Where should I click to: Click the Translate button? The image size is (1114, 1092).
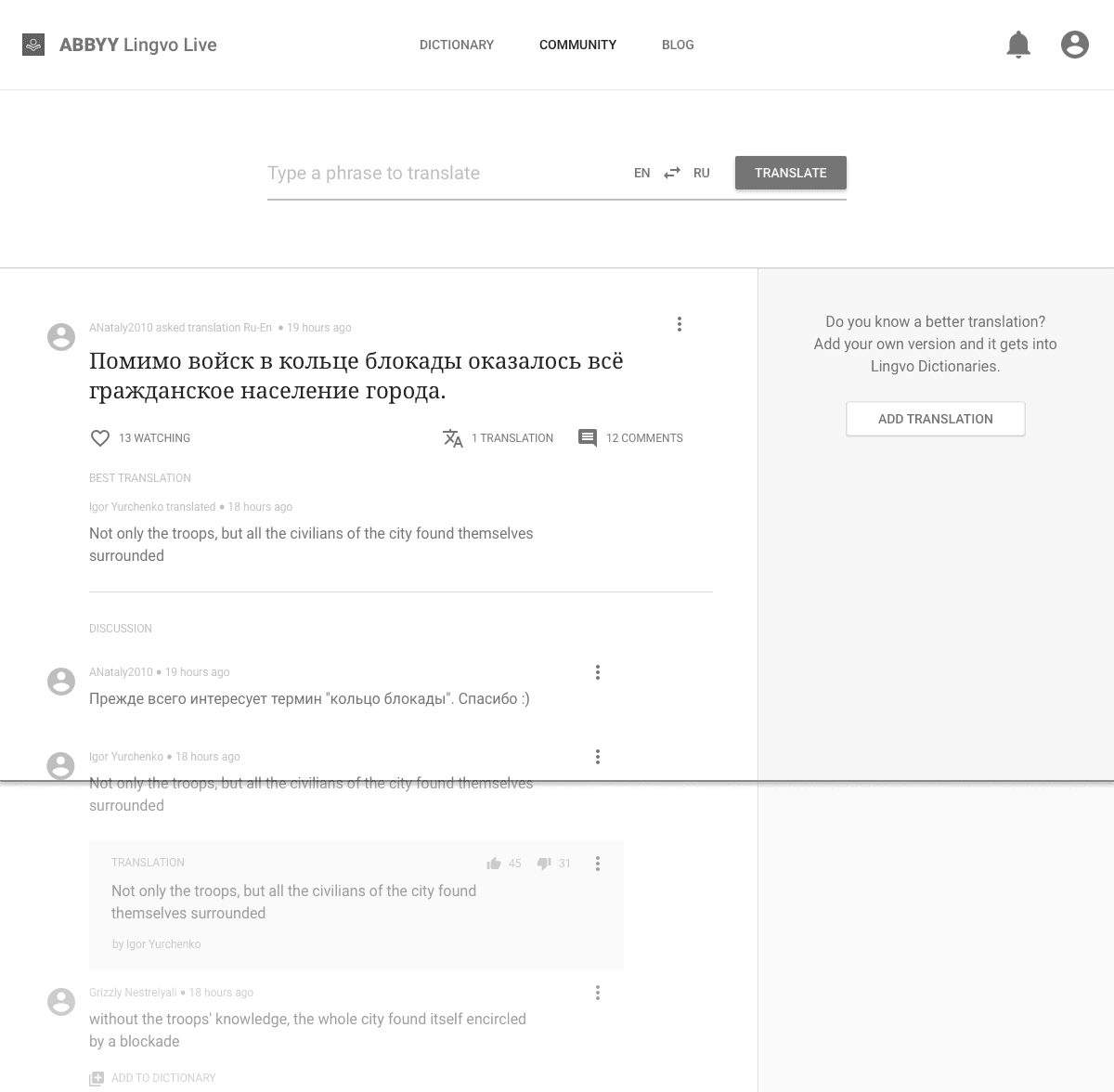(x=791, y=173)
